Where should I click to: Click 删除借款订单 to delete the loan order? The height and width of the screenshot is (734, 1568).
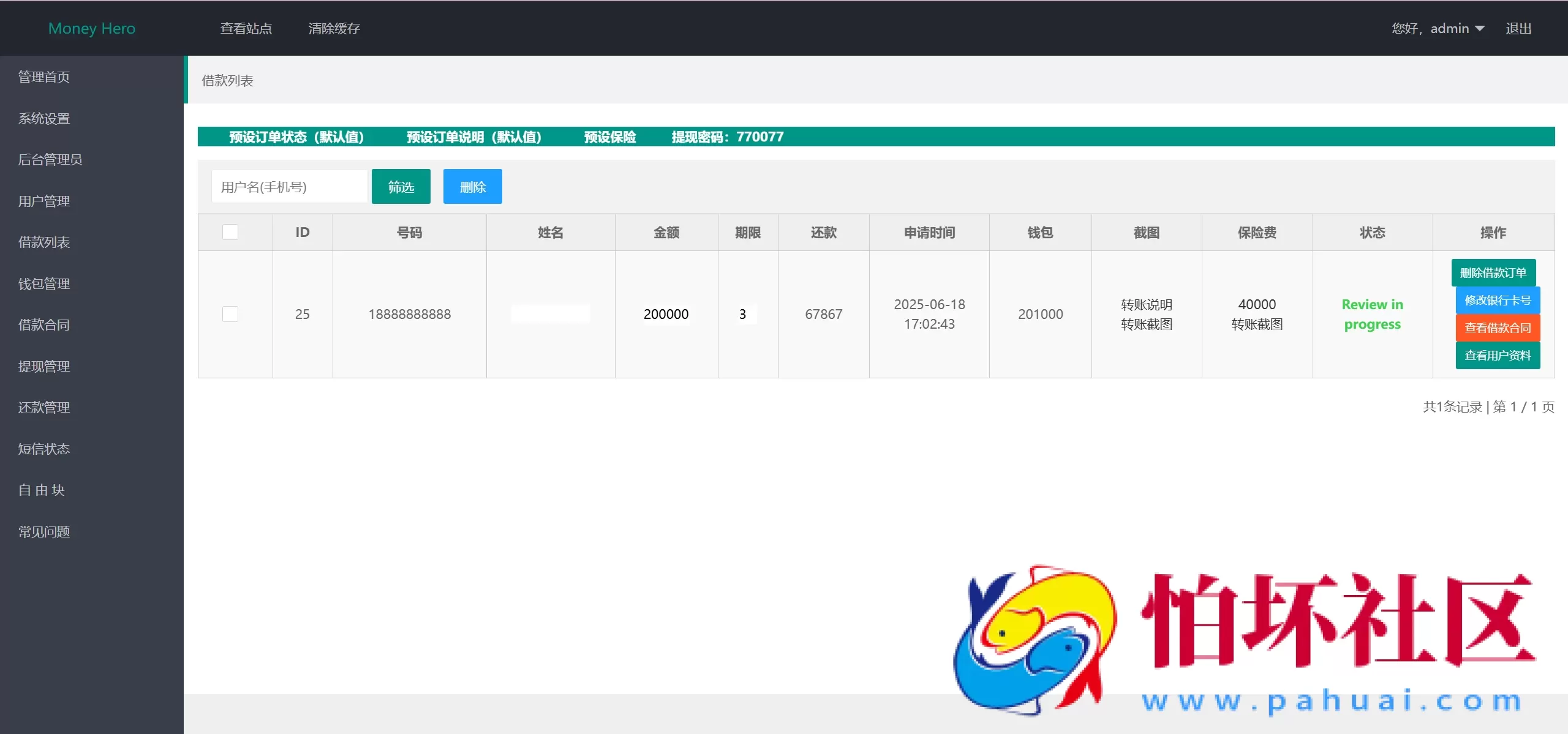pyautogui.click(x=1493, y=272)
